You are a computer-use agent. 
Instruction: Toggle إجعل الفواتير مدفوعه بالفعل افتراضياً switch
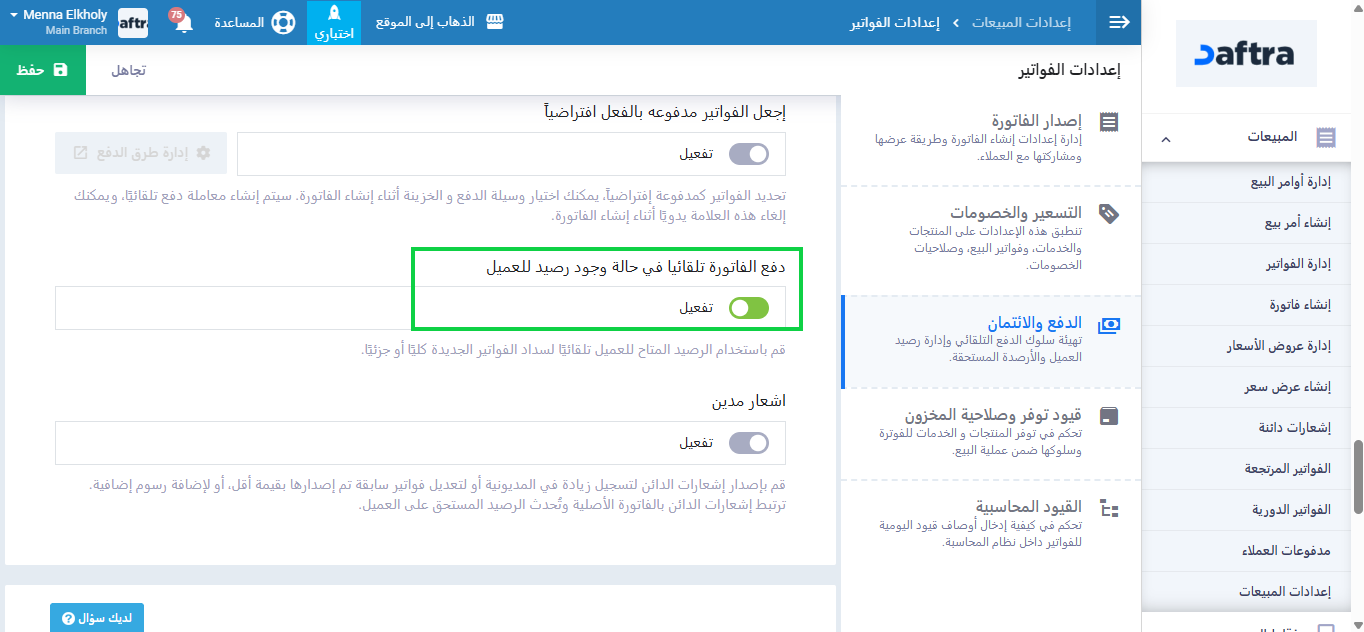point(749,154)
